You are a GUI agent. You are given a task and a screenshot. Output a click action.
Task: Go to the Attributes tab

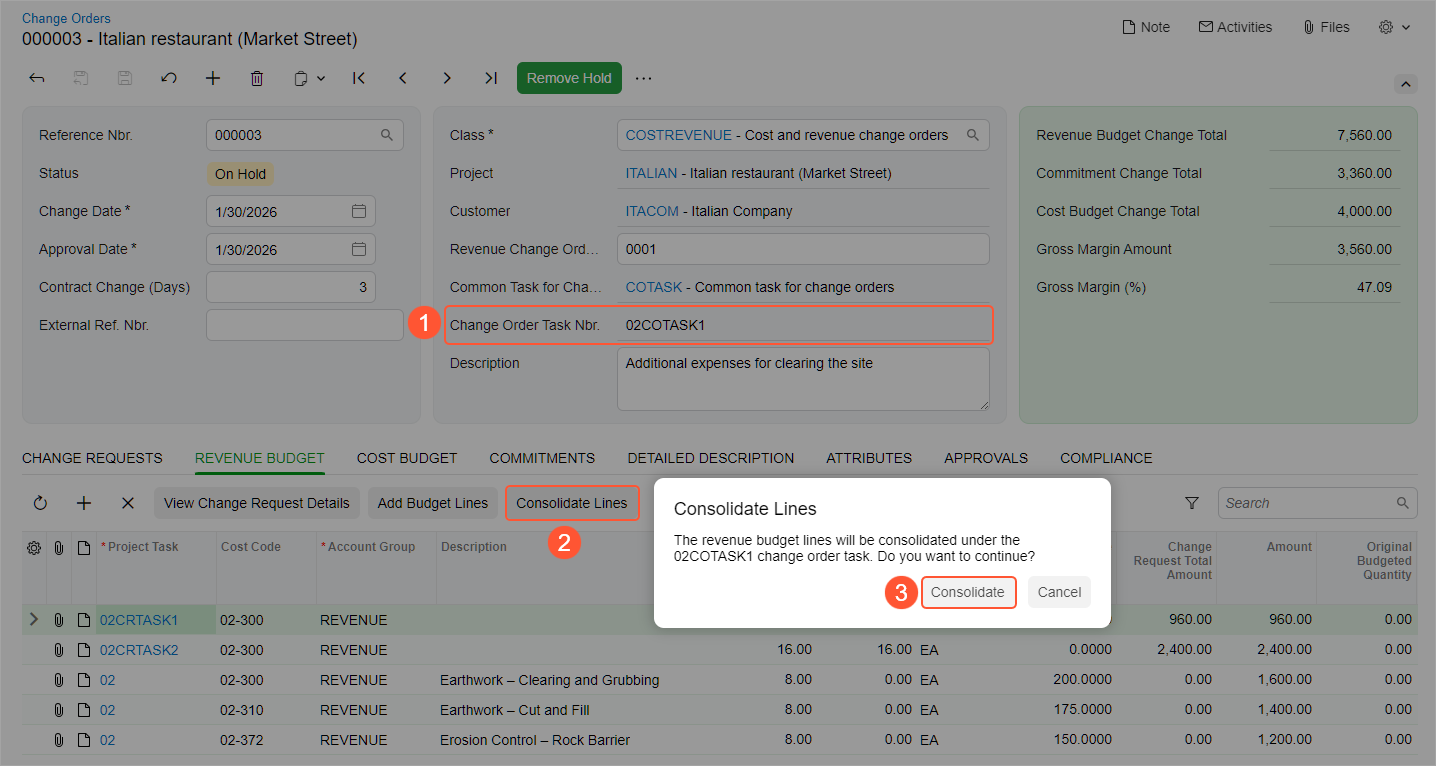[869, 458]
